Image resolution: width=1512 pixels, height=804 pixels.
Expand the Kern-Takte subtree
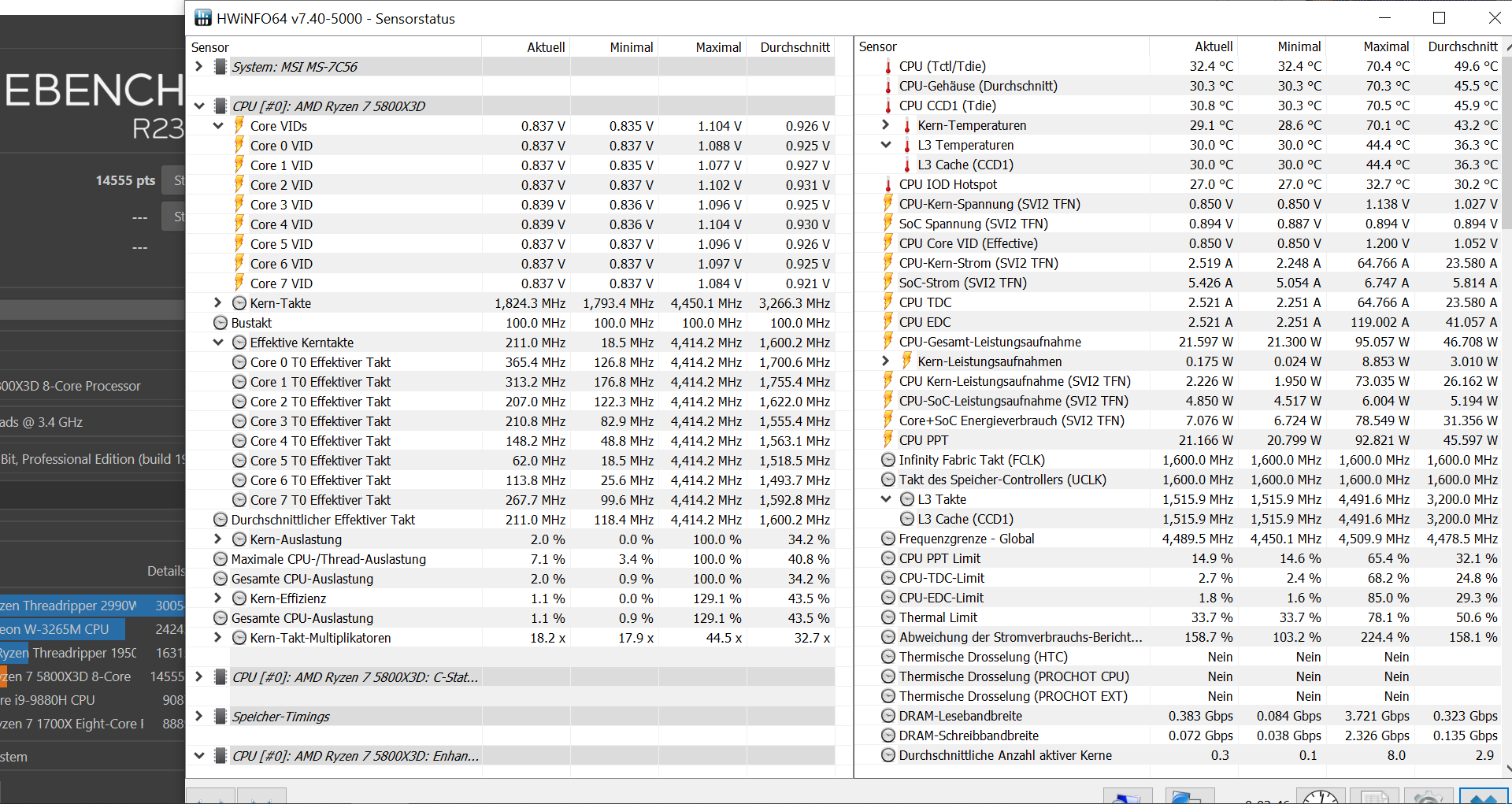pos(218,303)
